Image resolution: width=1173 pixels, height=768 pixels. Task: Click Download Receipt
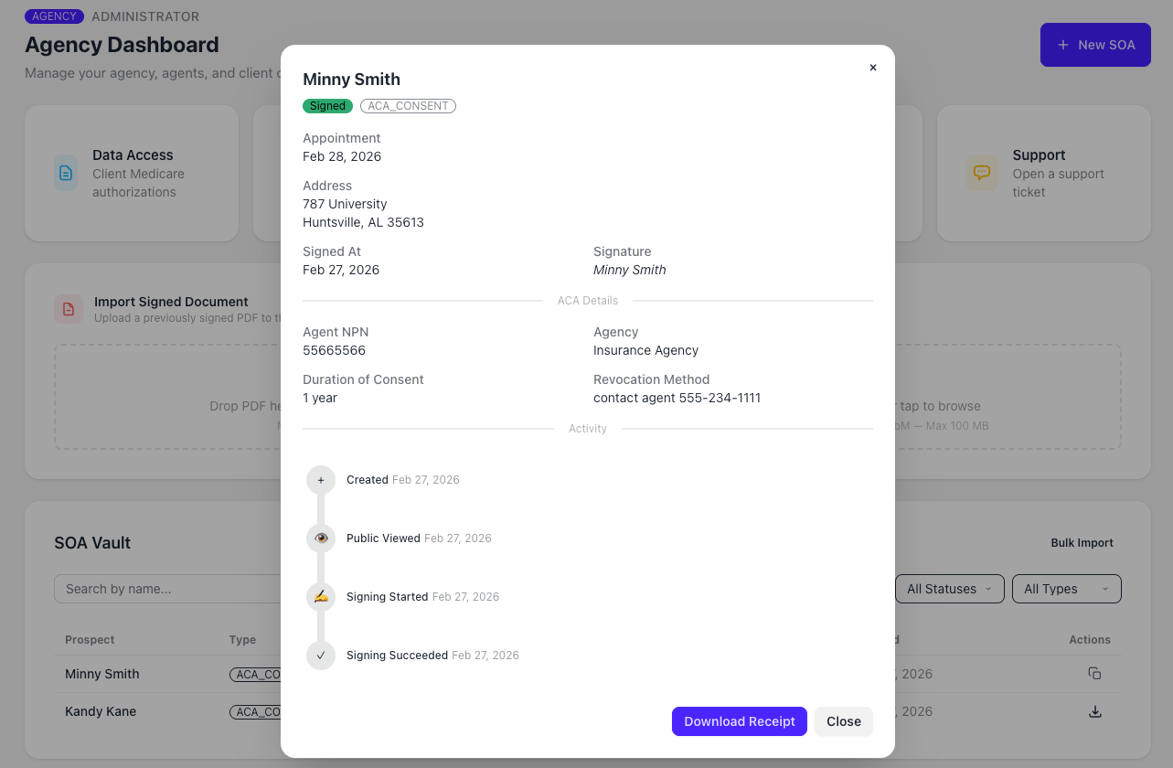click(x=739, y=721)
